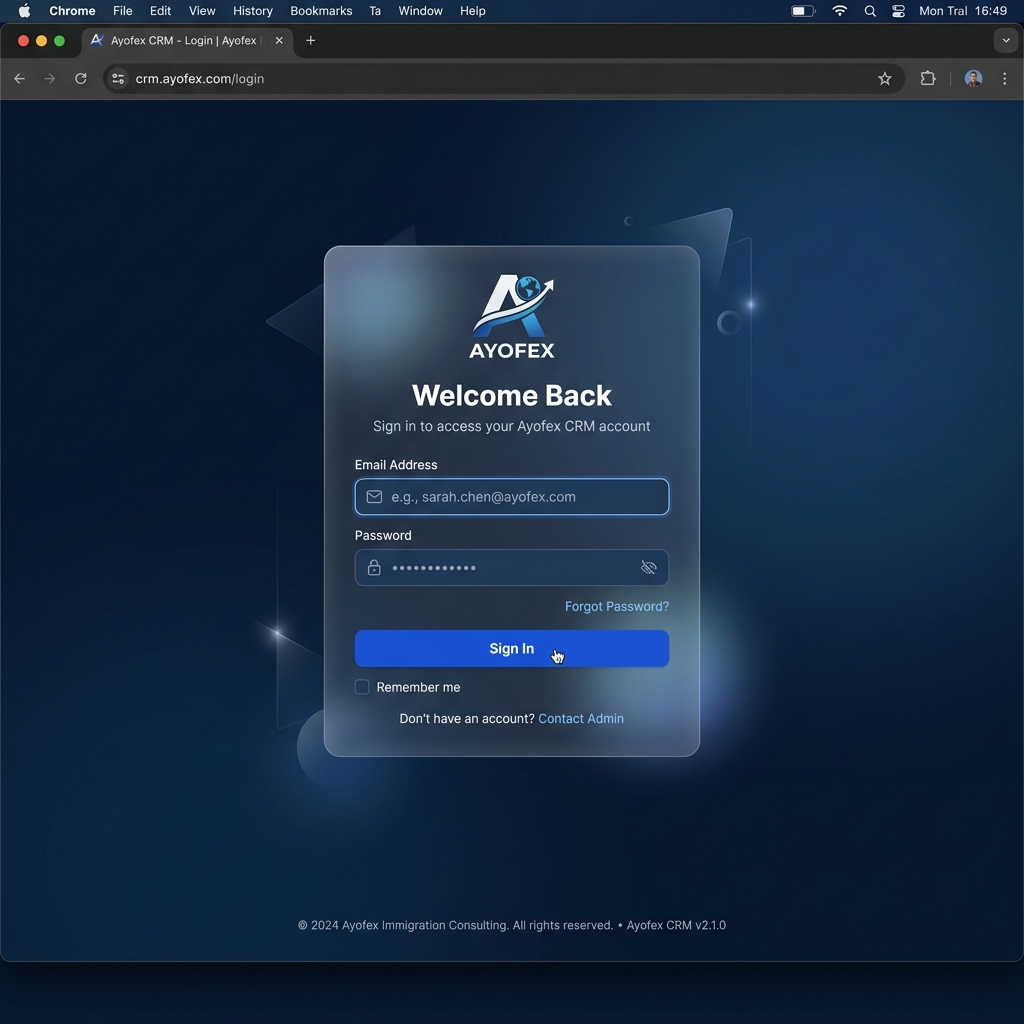Bookmark this page with star
The height and width of the screenshot is (1024, 1024).
click(x=884, y=79)
